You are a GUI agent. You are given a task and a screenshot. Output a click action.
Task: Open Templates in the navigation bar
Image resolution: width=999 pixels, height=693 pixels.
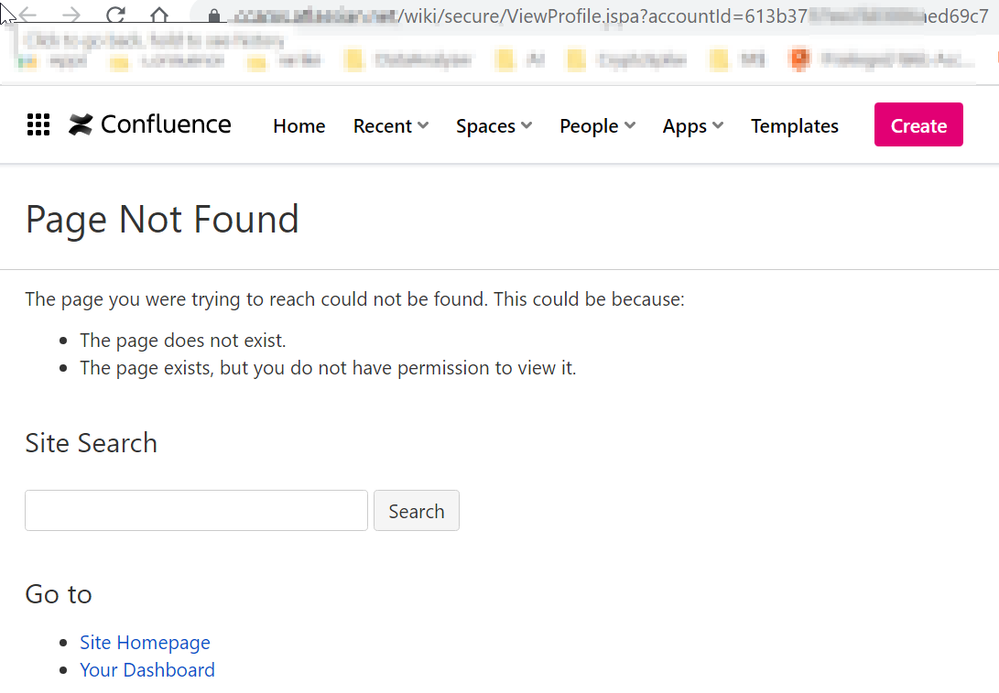click(x=794, y=126)
